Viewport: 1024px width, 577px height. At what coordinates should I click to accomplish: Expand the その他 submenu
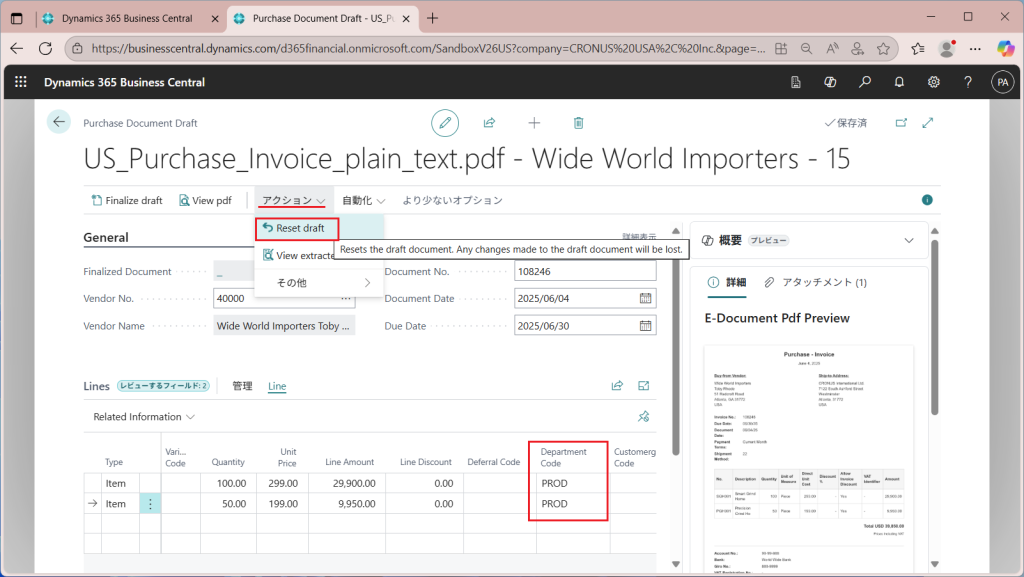pyautogui.click(x=319, y=283)
